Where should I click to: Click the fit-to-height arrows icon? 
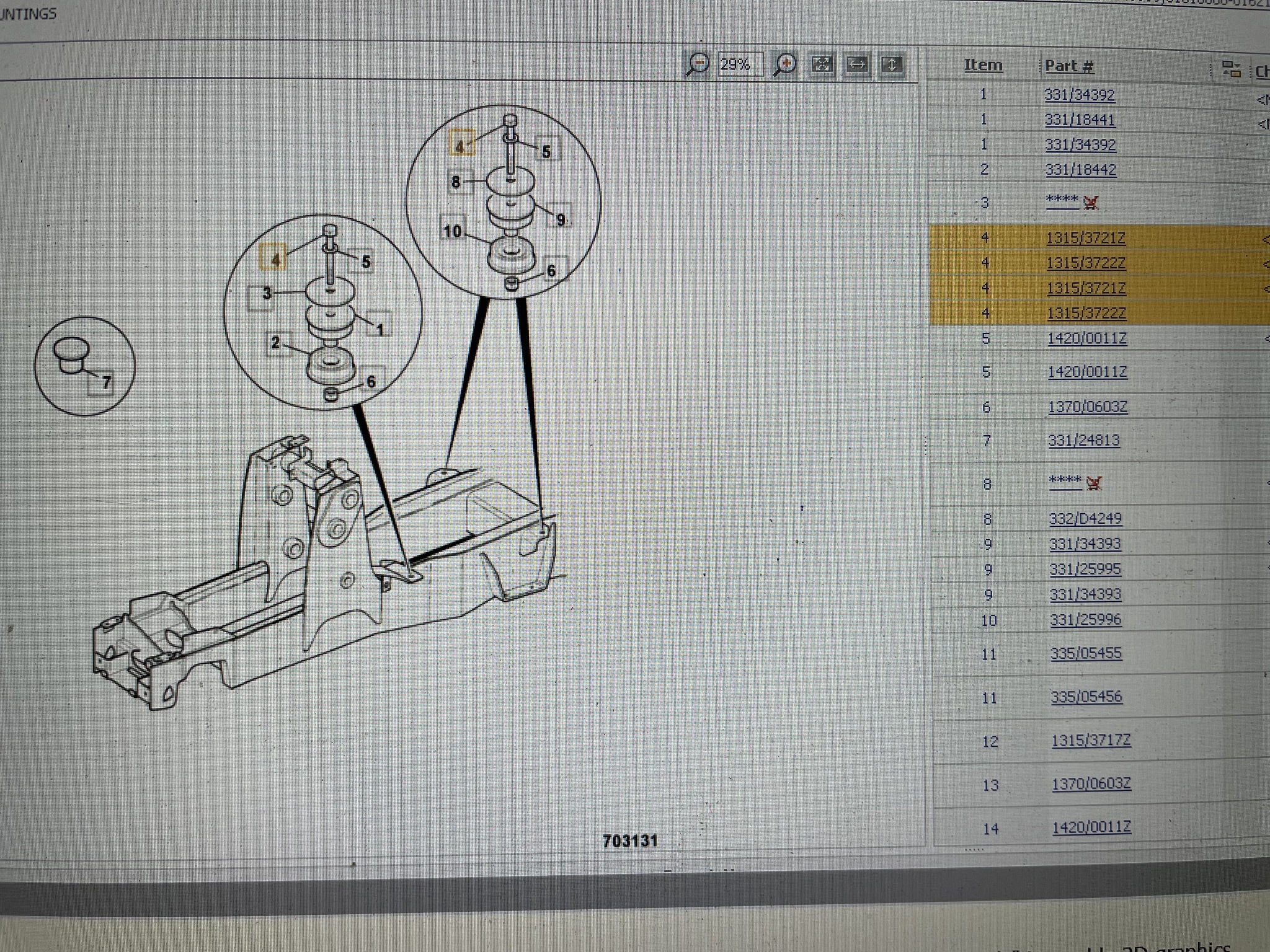pyautogui.click(x=892, y=64)
